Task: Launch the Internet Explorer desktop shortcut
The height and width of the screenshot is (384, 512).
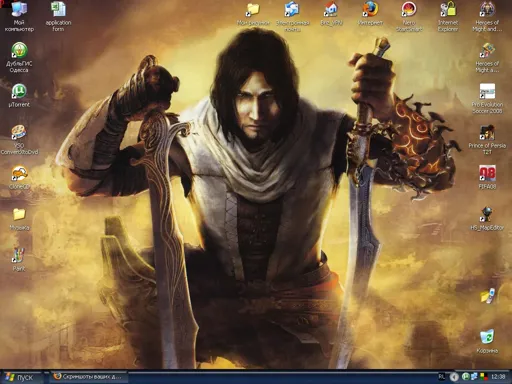Action: [448, 16]
